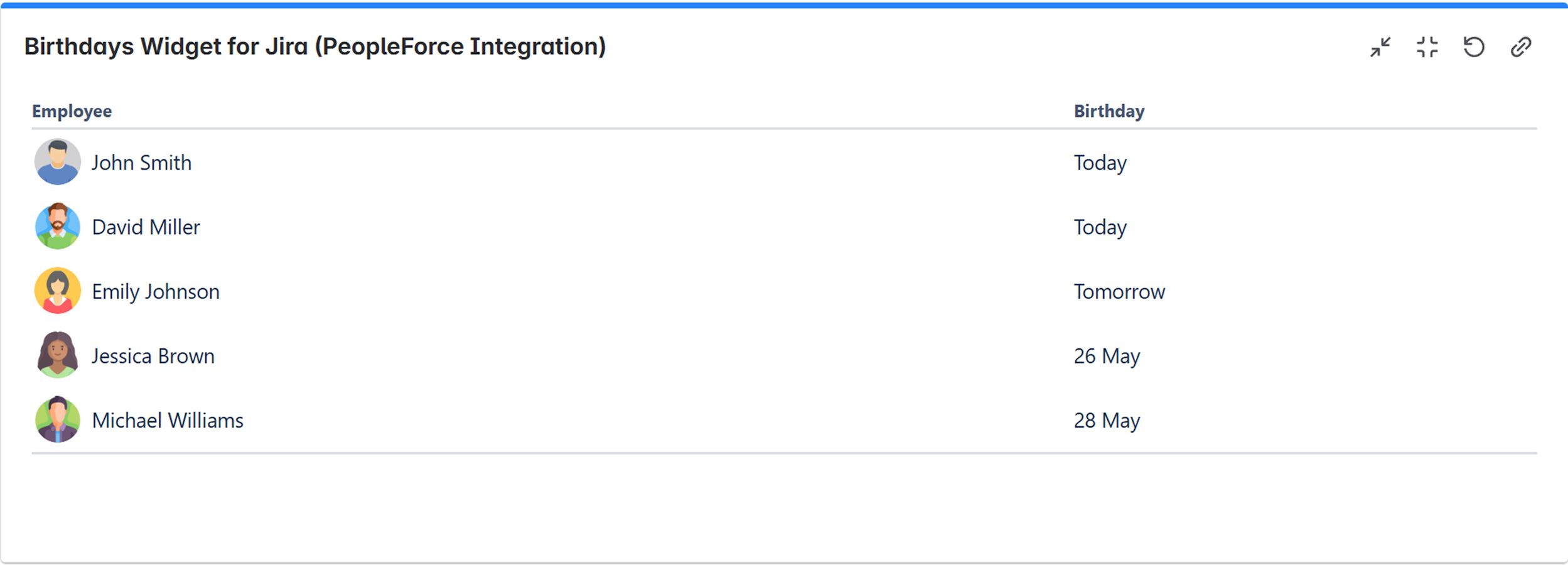The image size is (1568, 565).
Task: Open Michael Williams employee entry
Action: pos(168,420)
